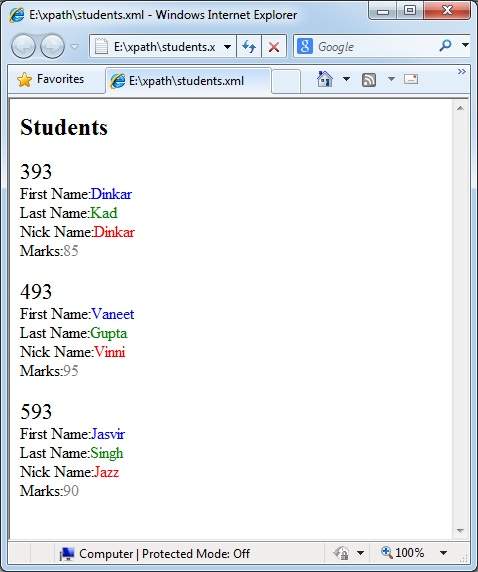Click the student ID 593

(36, 411)
